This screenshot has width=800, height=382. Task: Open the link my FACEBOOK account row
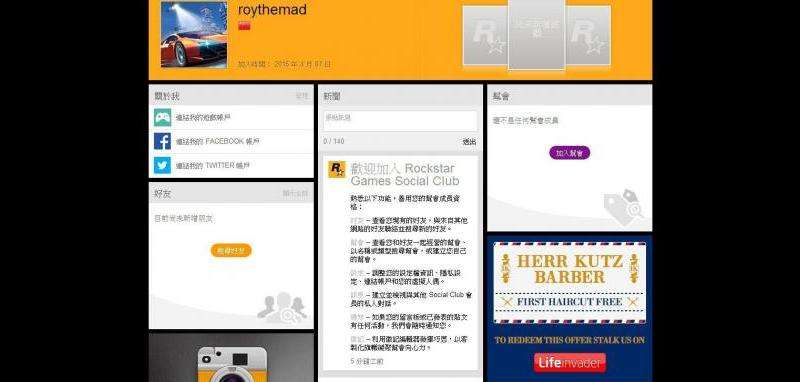231,141
